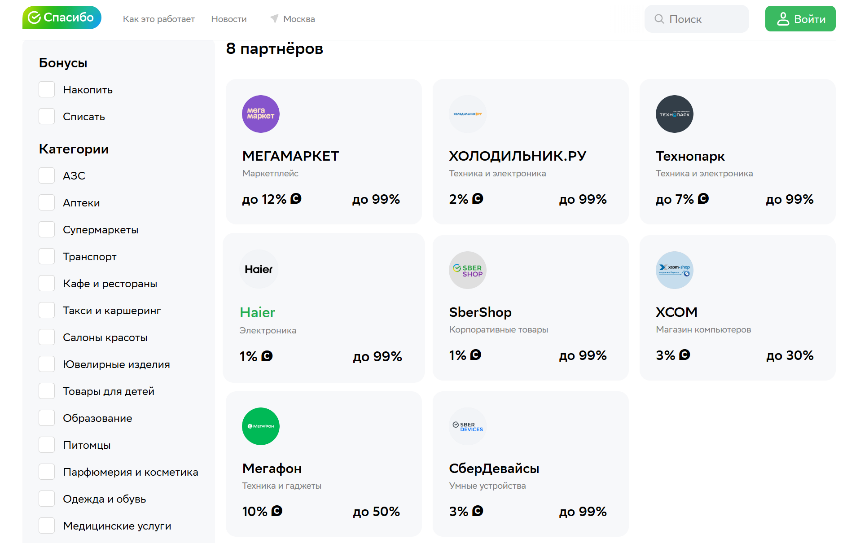Viewport: 860px width, 543px height.
Task: Click the Technopark dark round logo
Action: (674, 114)
